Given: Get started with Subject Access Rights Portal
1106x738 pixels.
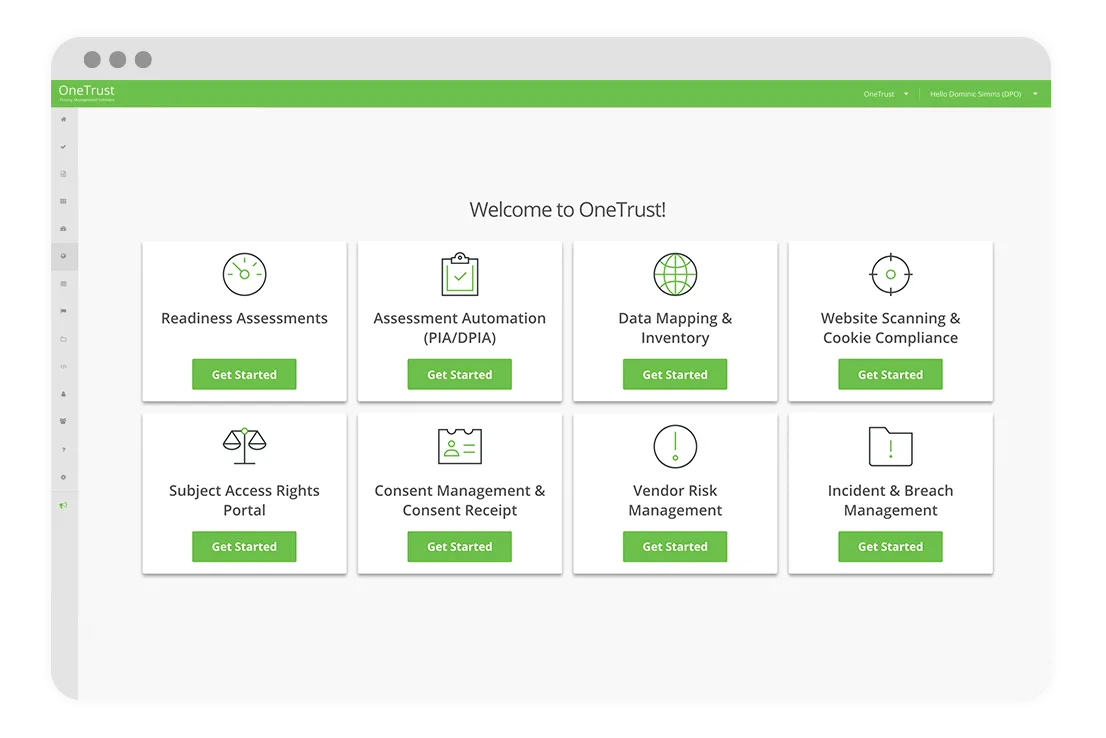Looking at the screenshot, I should click(x=244, y=546).
